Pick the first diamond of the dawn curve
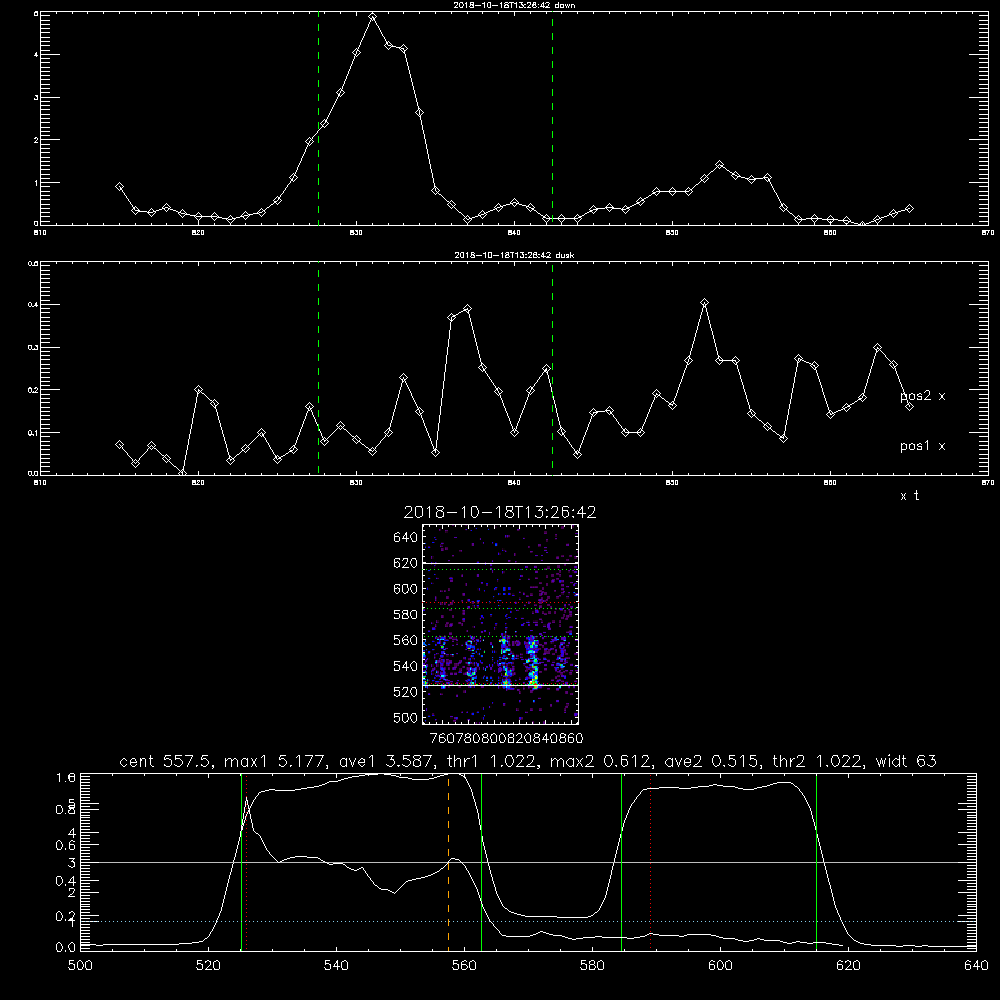Screen dimensions: 1000x1000 tap(119, 187)
